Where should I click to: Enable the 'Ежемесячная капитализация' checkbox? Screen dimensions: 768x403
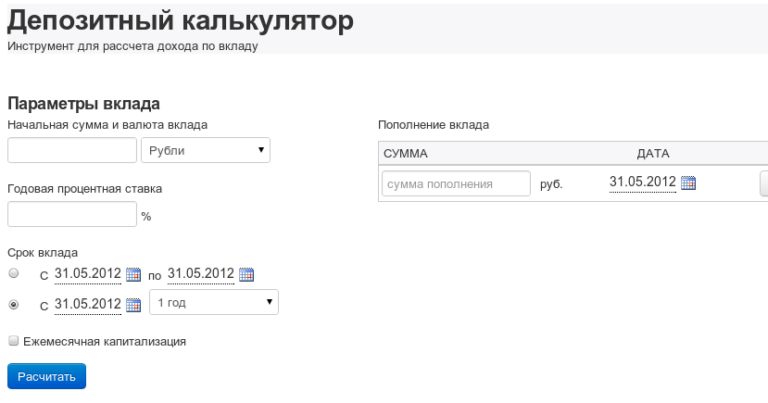13,341
